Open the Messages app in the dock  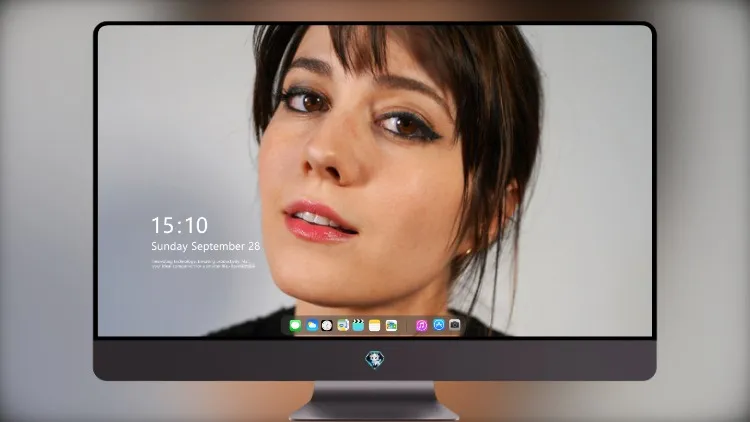coord(295,325)
